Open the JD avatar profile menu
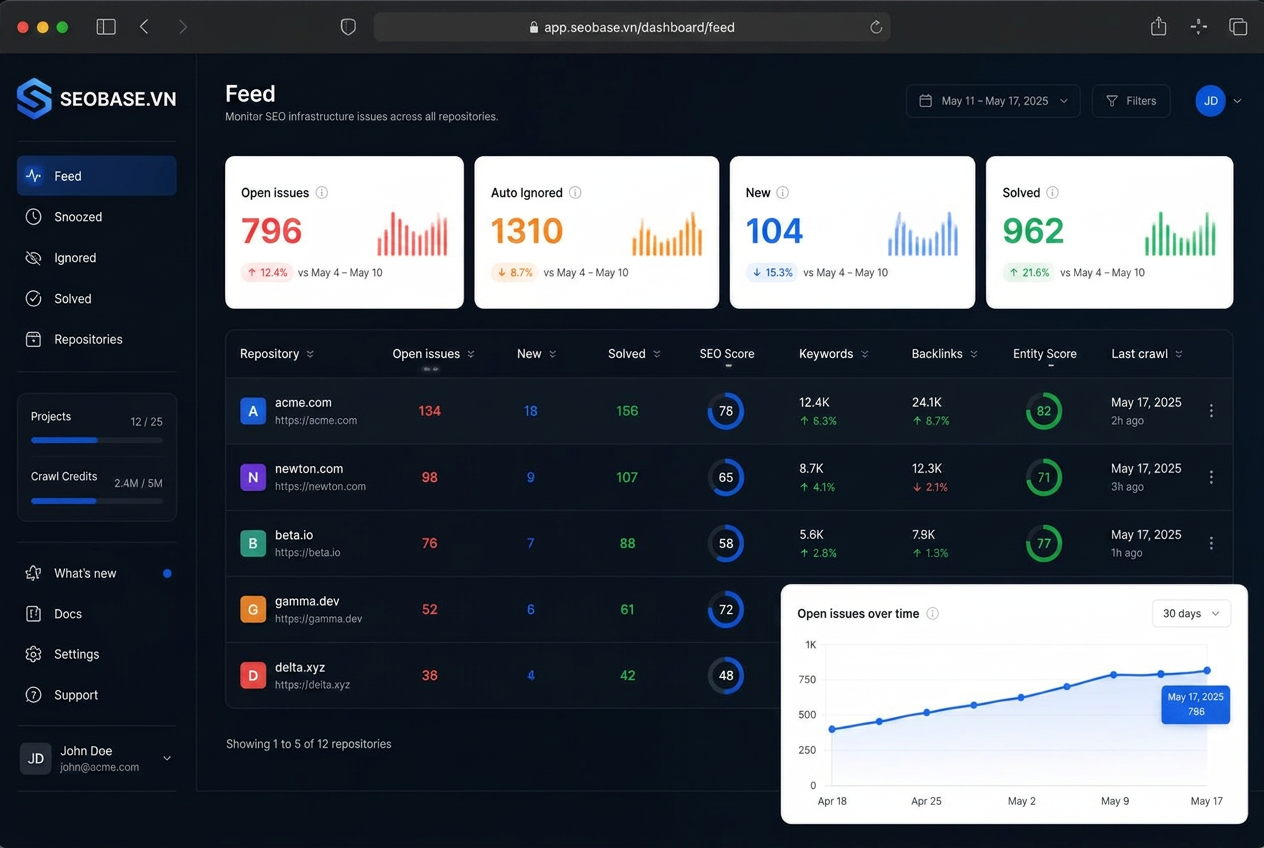The height and width of the screenshot is (848, 1264). (1218, 101)
